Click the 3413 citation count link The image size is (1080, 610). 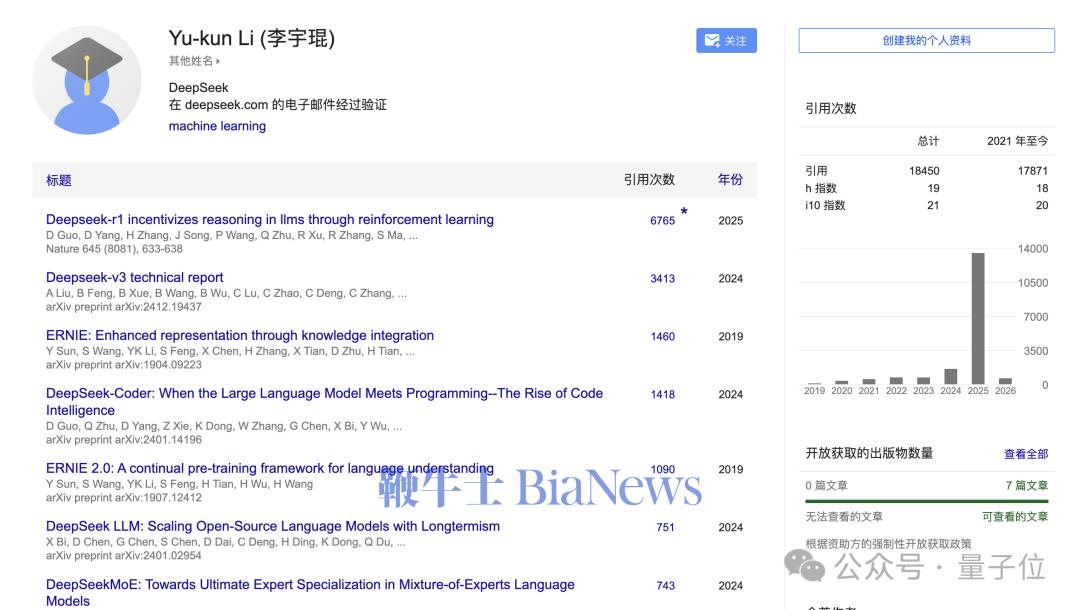[x=664, y=278]
